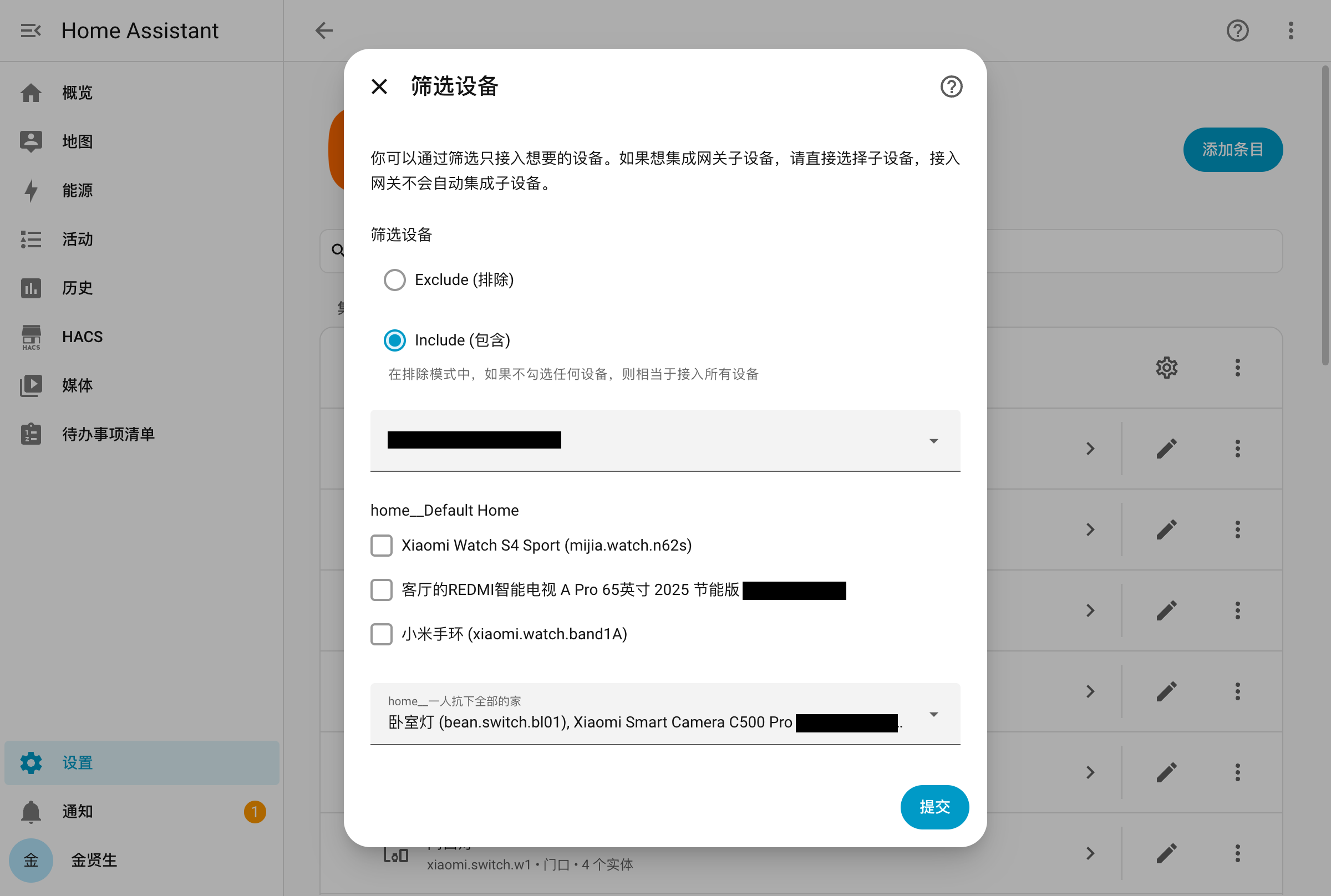Check 客厅的REDMI智能电视 A Pro 65英寸 device
Screen dimensions: 1331x896
click(381, 590)
